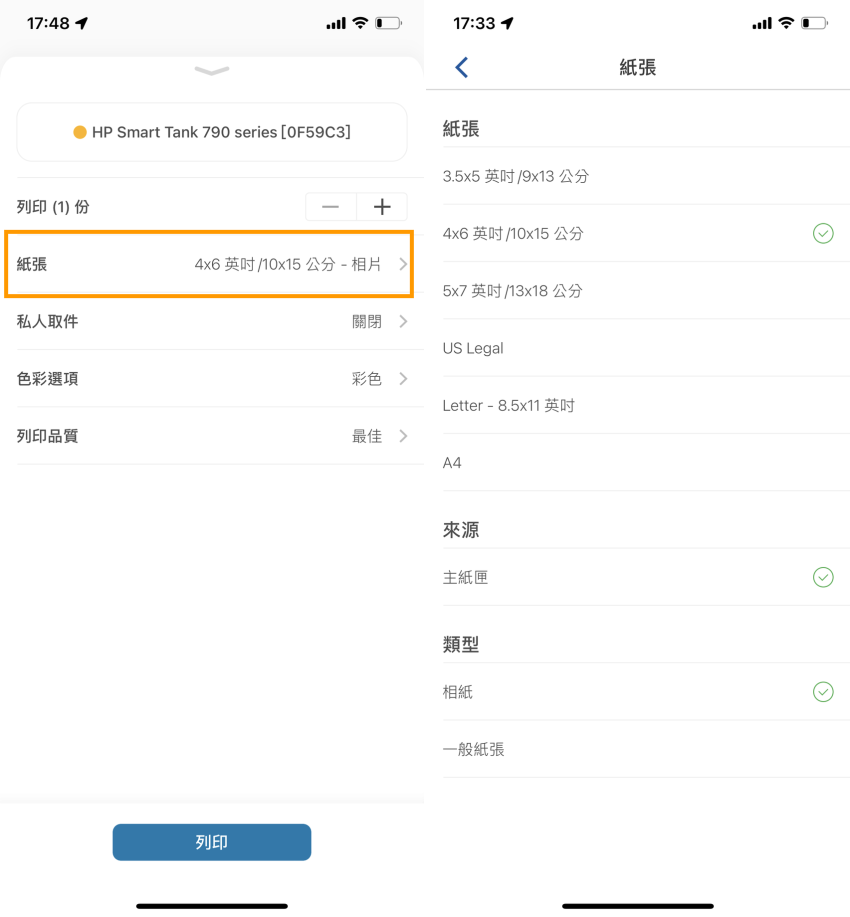Tap the chevron beside 關閉
Screen dimensions: 850x917
pos(403,321)
